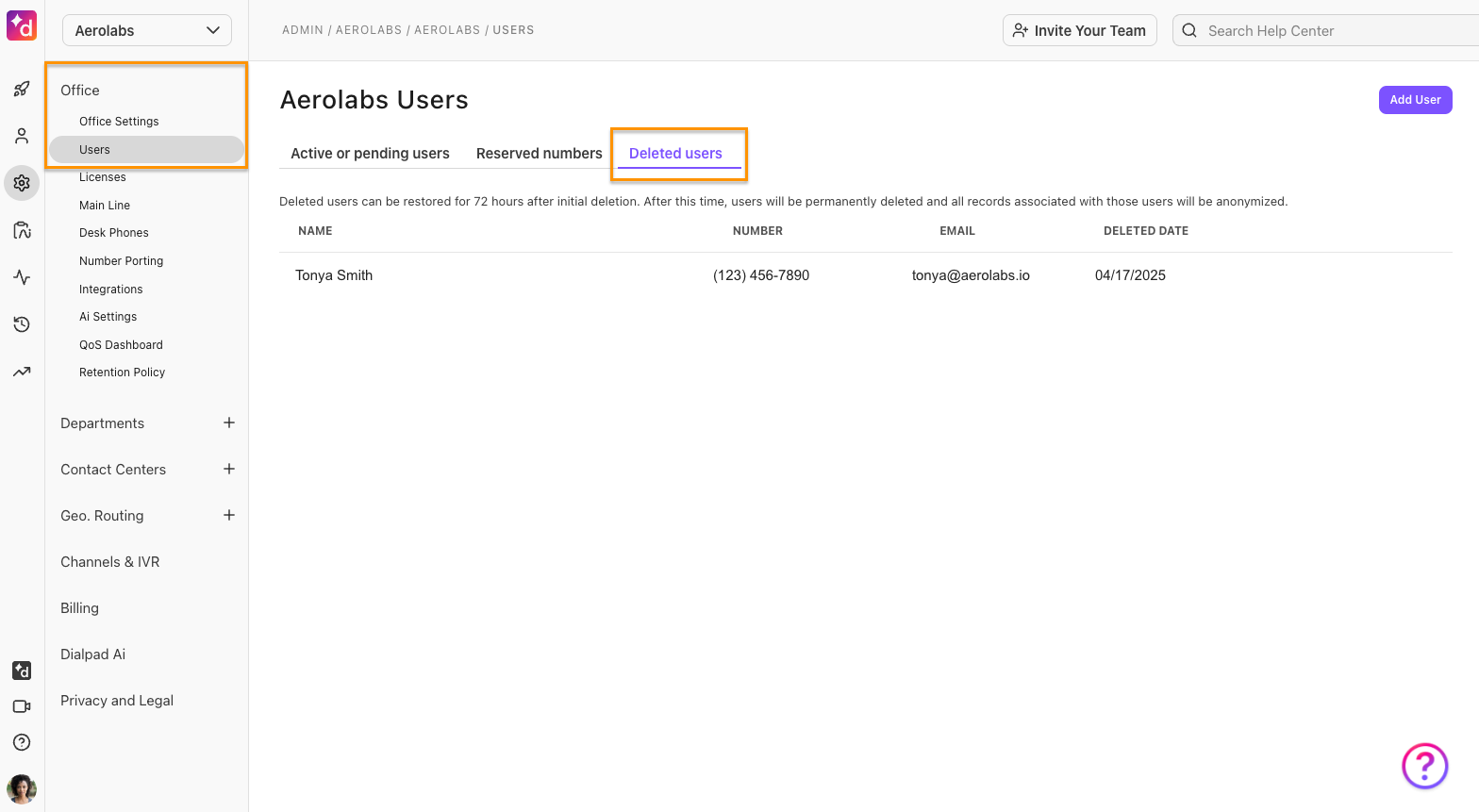Open the activity pulse sidebar icon

[22, 277]
